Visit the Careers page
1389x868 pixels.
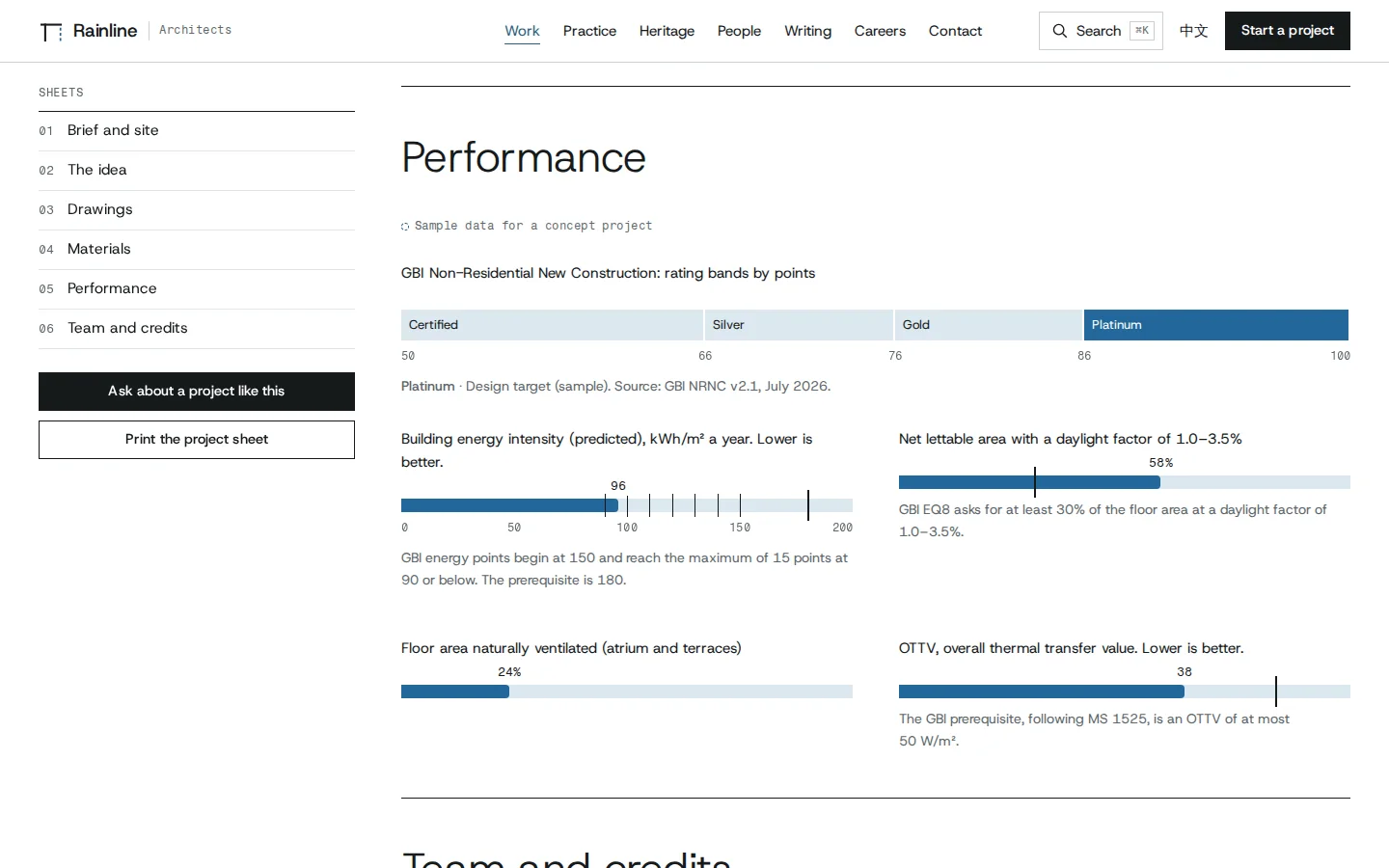[x=880, y=31]
